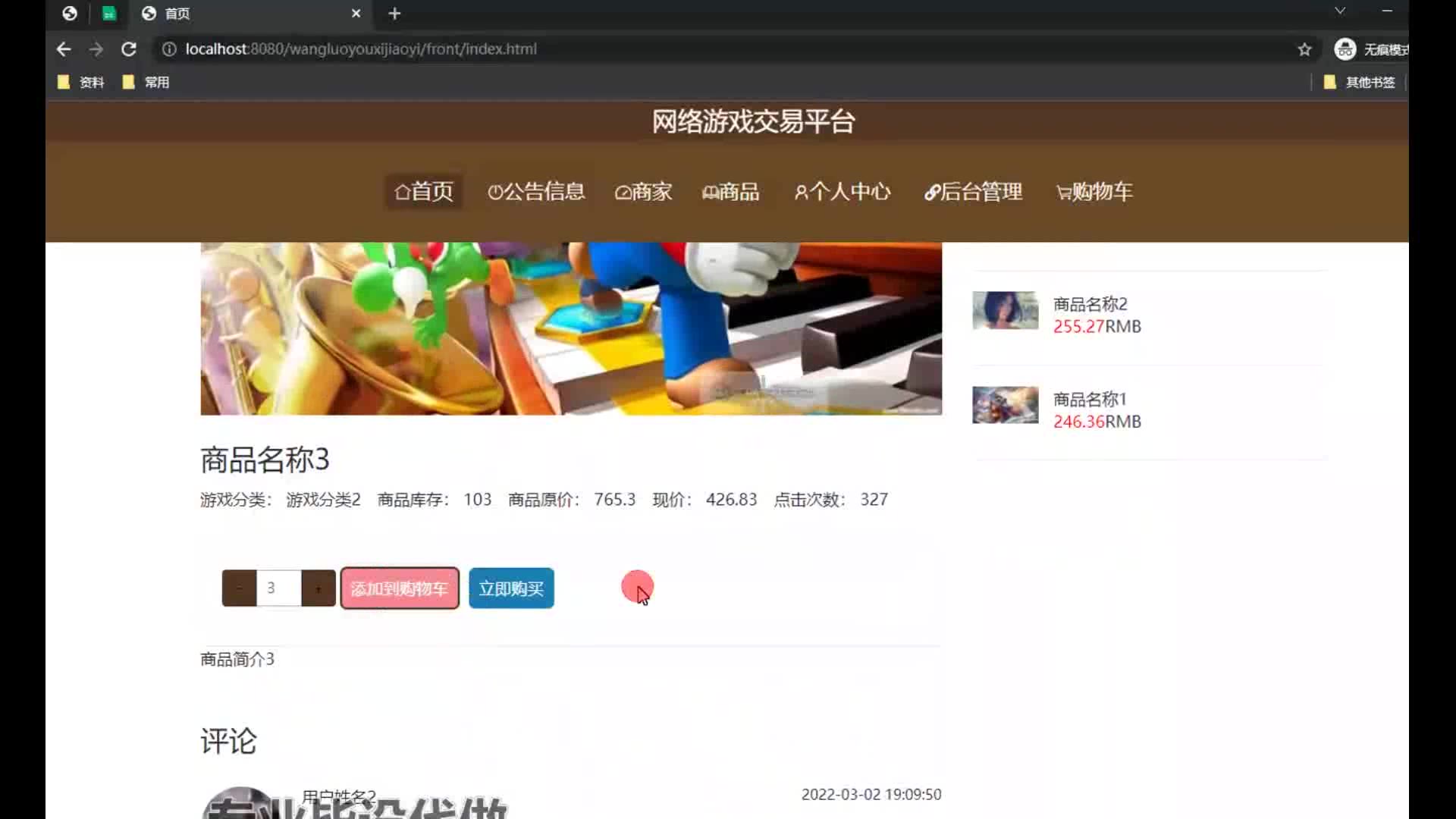Click the site info icon in the address bar

coord(169,49)
